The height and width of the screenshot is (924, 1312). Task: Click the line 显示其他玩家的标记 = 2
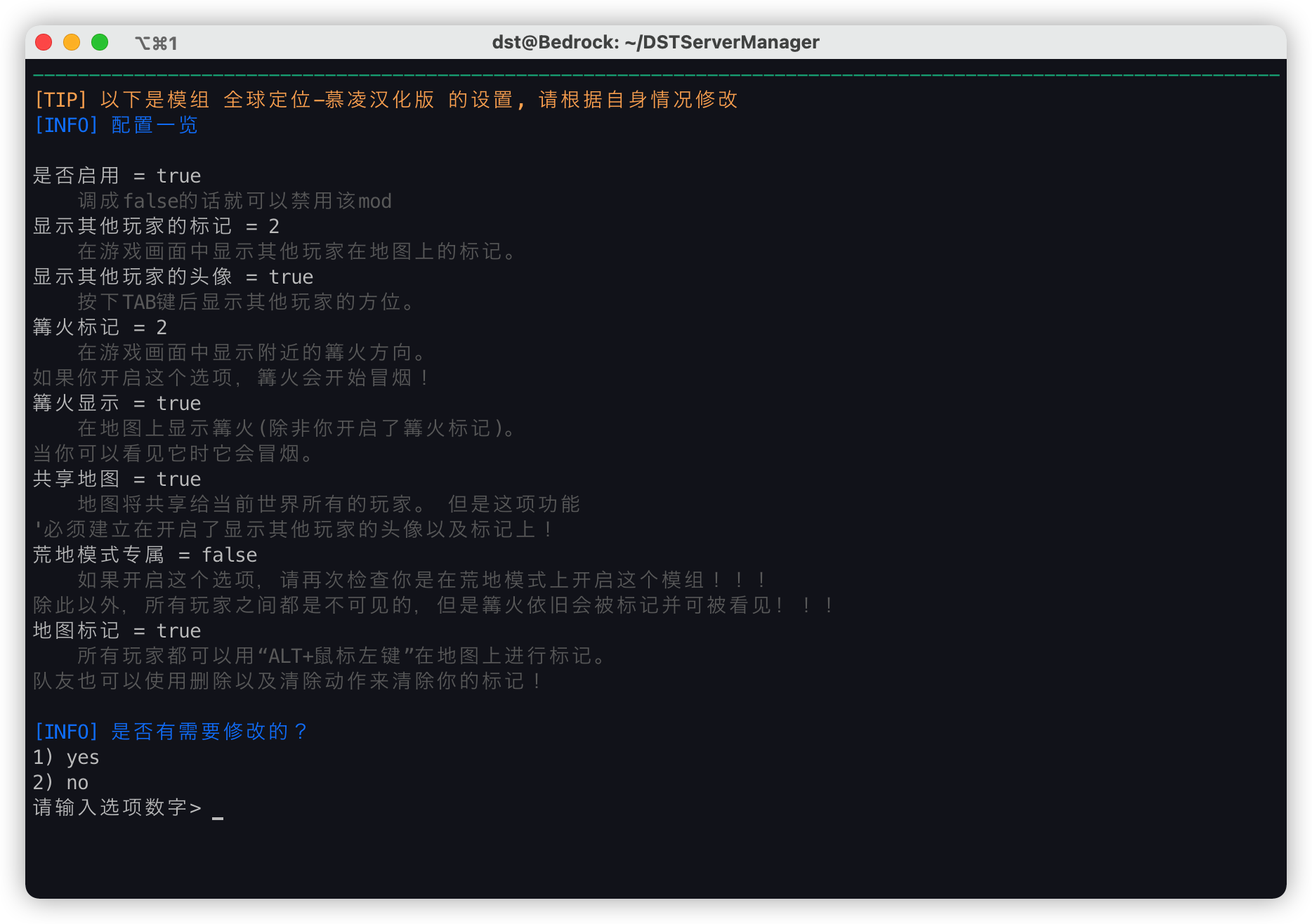click(157, 226)
